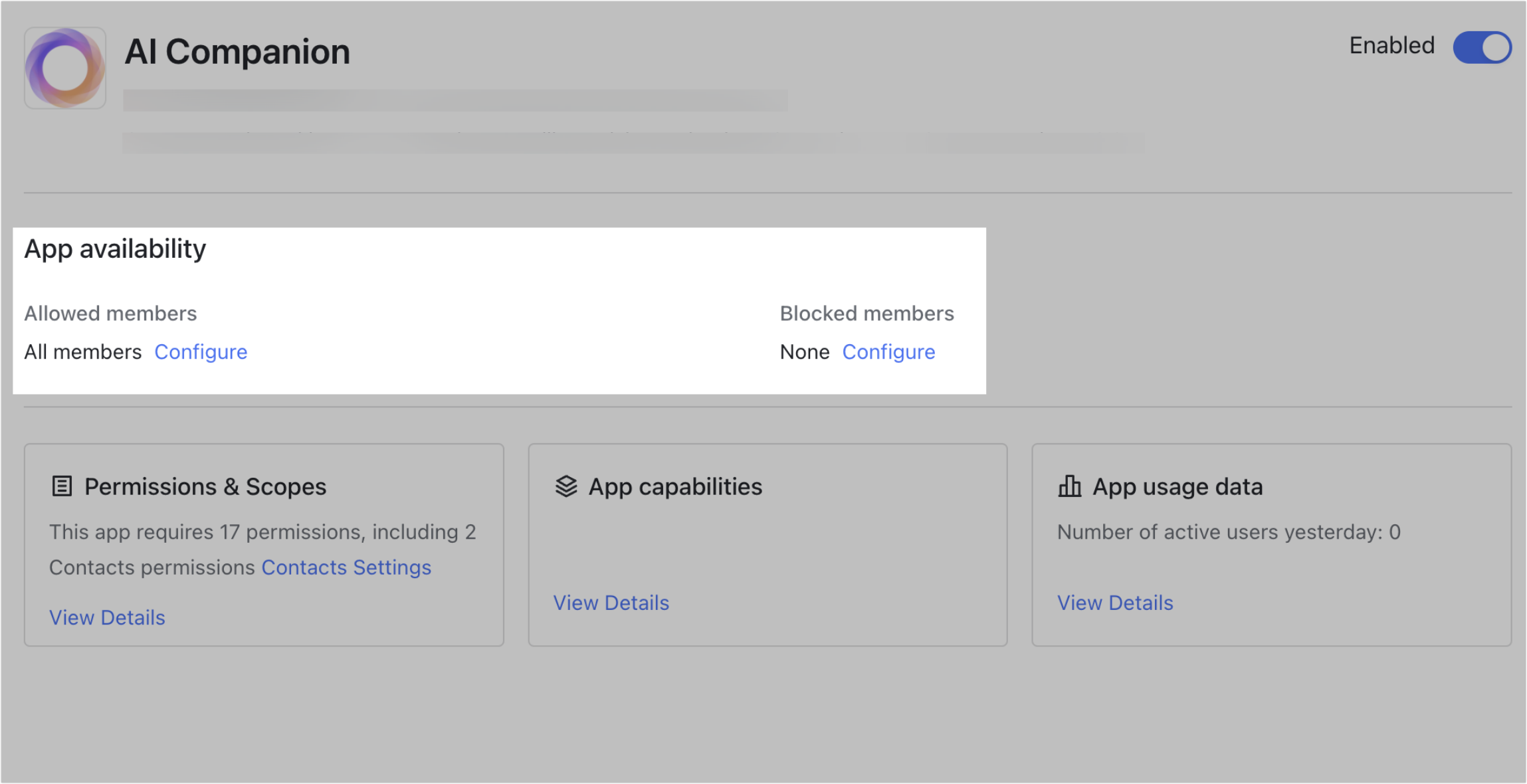View Details for Permissions & Scopes
Image resolution: width=1527 pixels, height=784 pixels.
click(107, 617)
